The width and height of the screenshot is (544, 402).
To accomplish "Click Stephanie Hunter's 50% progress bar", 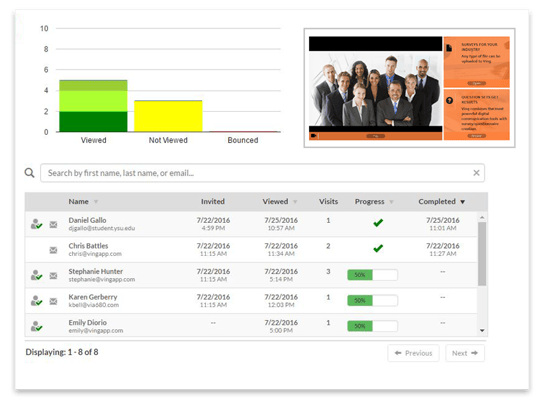I will (x=372, y=275).
